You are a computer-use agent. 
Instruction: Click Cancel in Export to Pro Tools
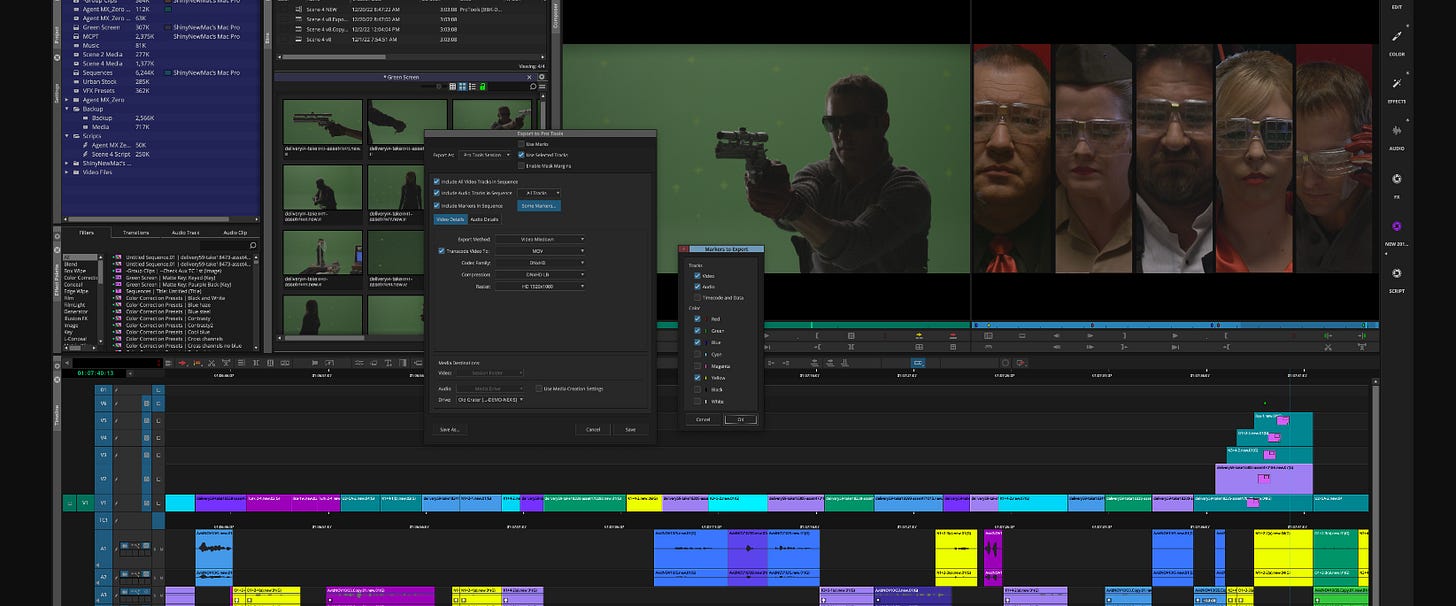click(593, 429)
